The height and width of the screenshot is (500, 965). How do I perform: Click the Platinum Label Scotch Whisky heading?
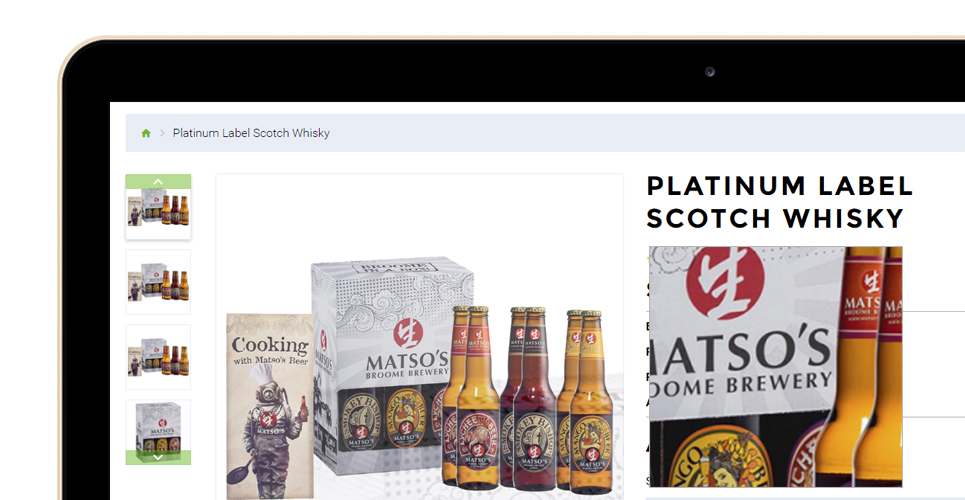tap(779, 202)
